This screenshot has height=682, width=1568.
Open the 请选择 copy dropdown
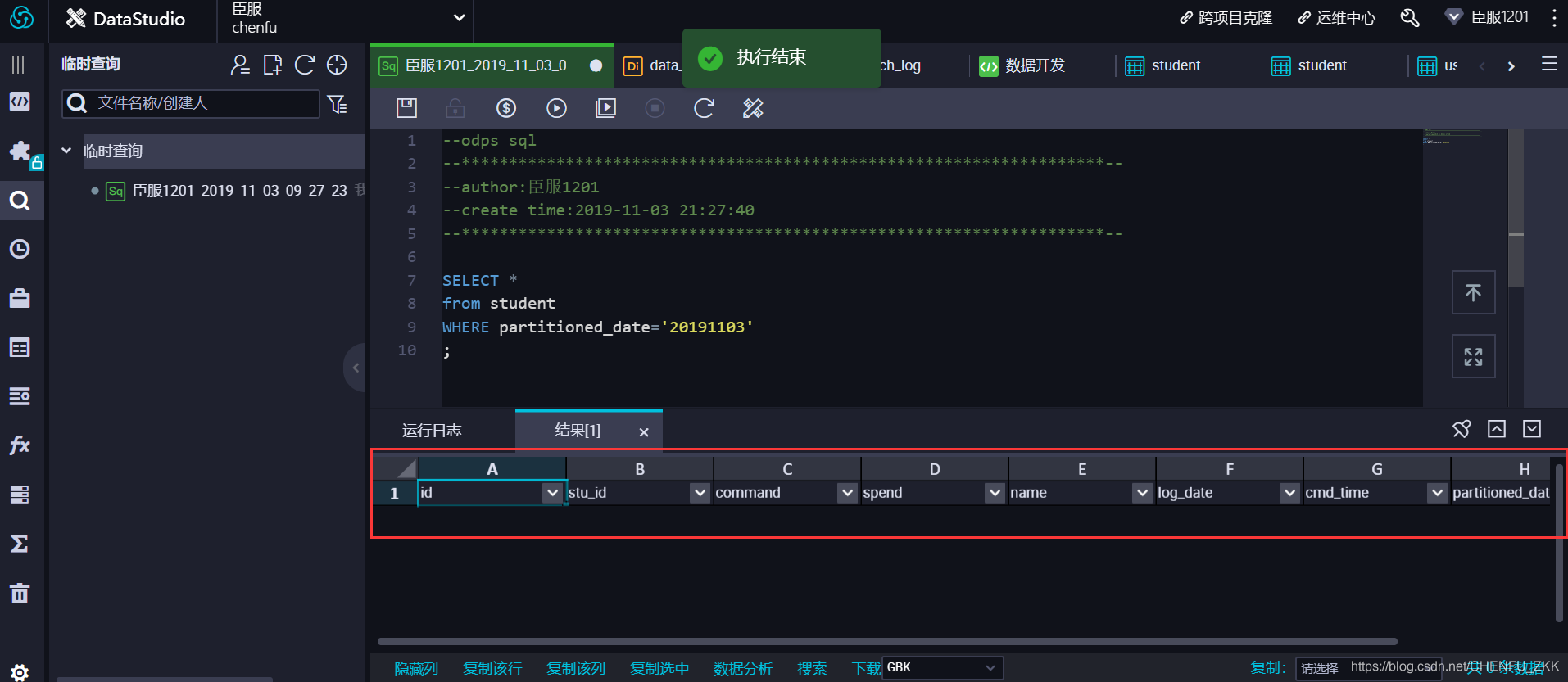[1368, 668]
